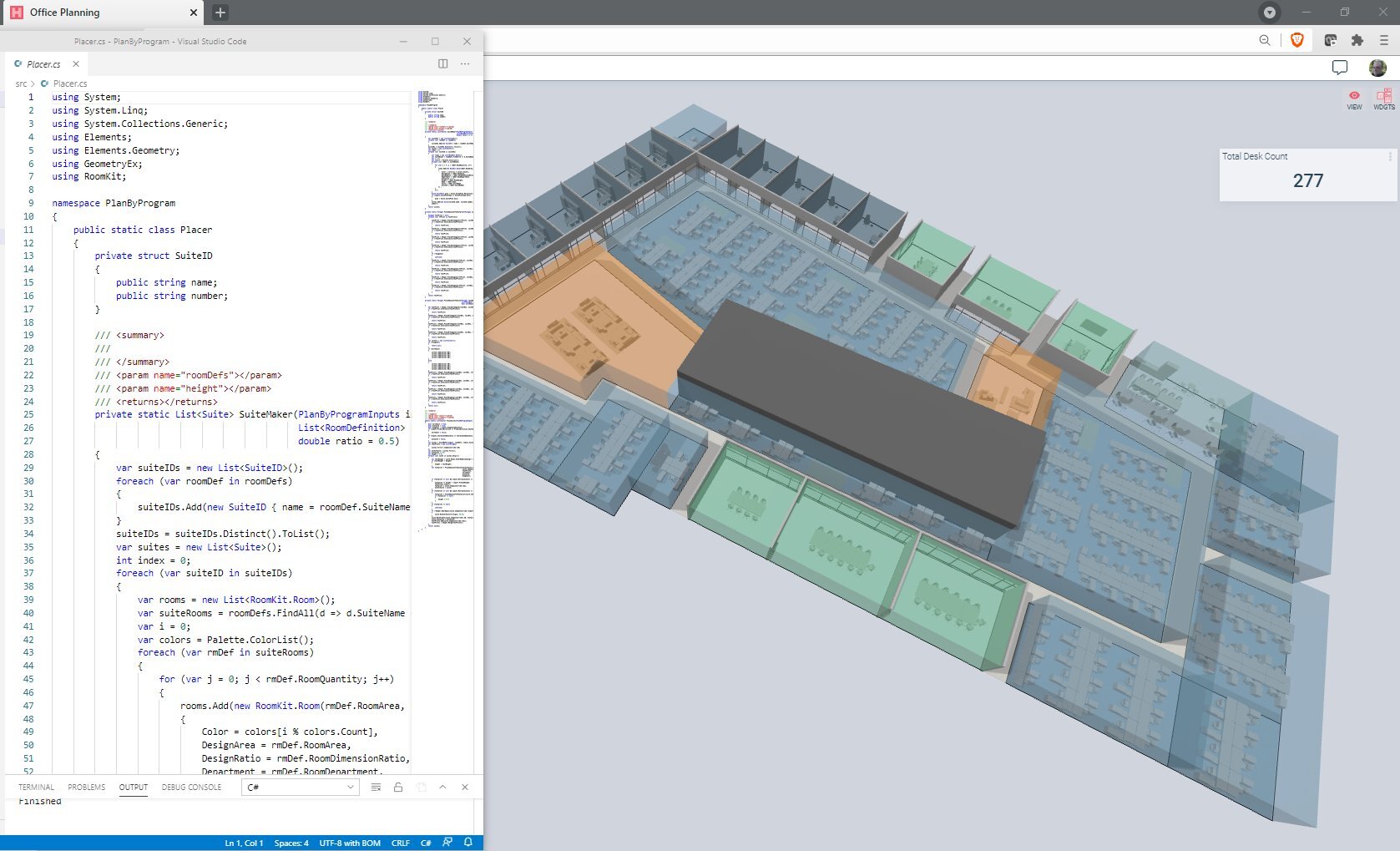Viewport: 1400px width, 851px height.
Task: Click the 'double ratio = 0.5)' line
Action: (349, 441)
